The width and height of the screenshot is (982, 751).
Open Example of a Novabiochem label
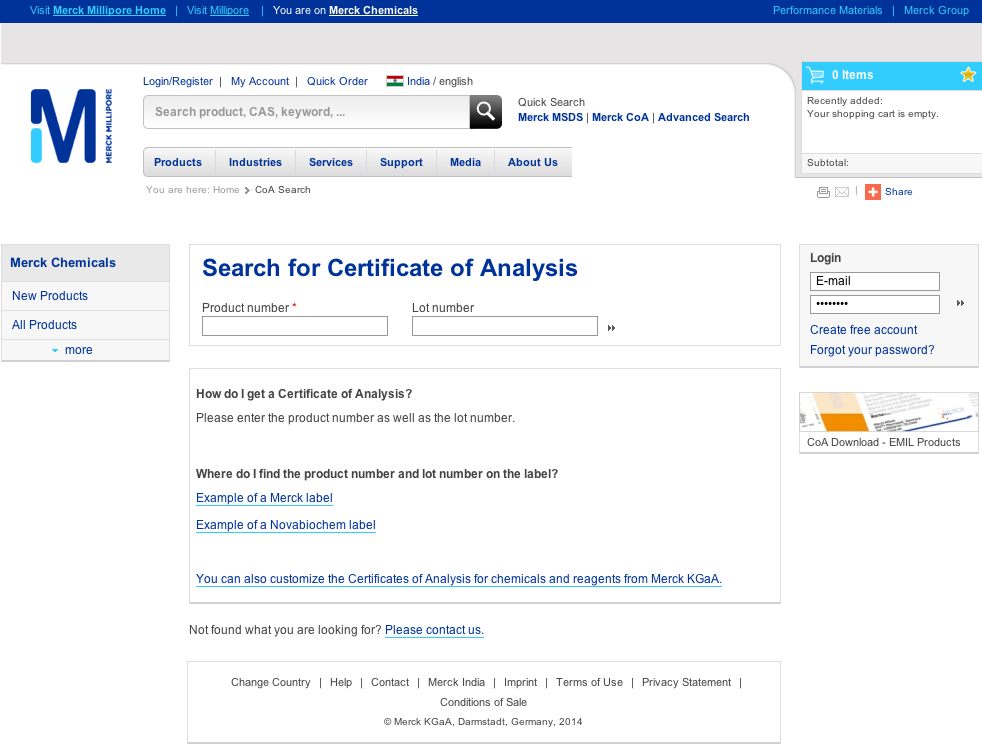click(x=286, y=525)
